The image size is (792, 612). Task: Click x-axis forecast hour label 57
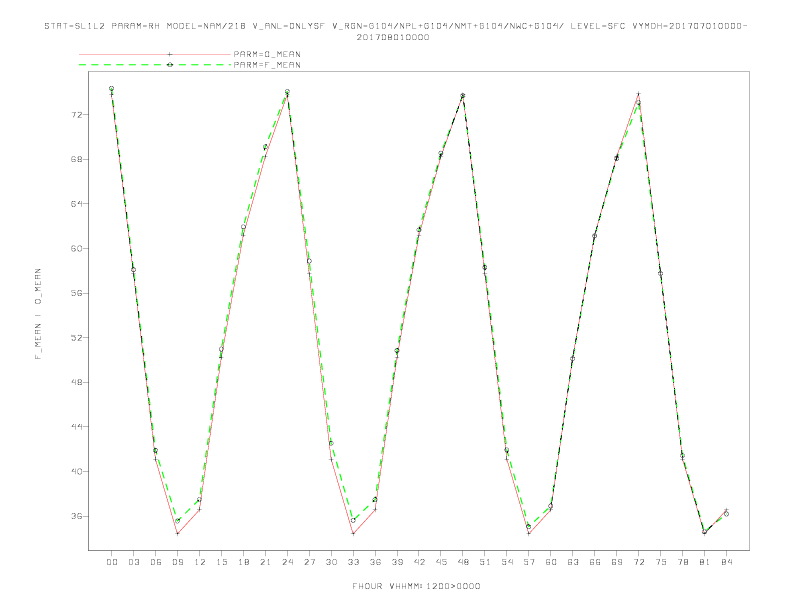529,562
